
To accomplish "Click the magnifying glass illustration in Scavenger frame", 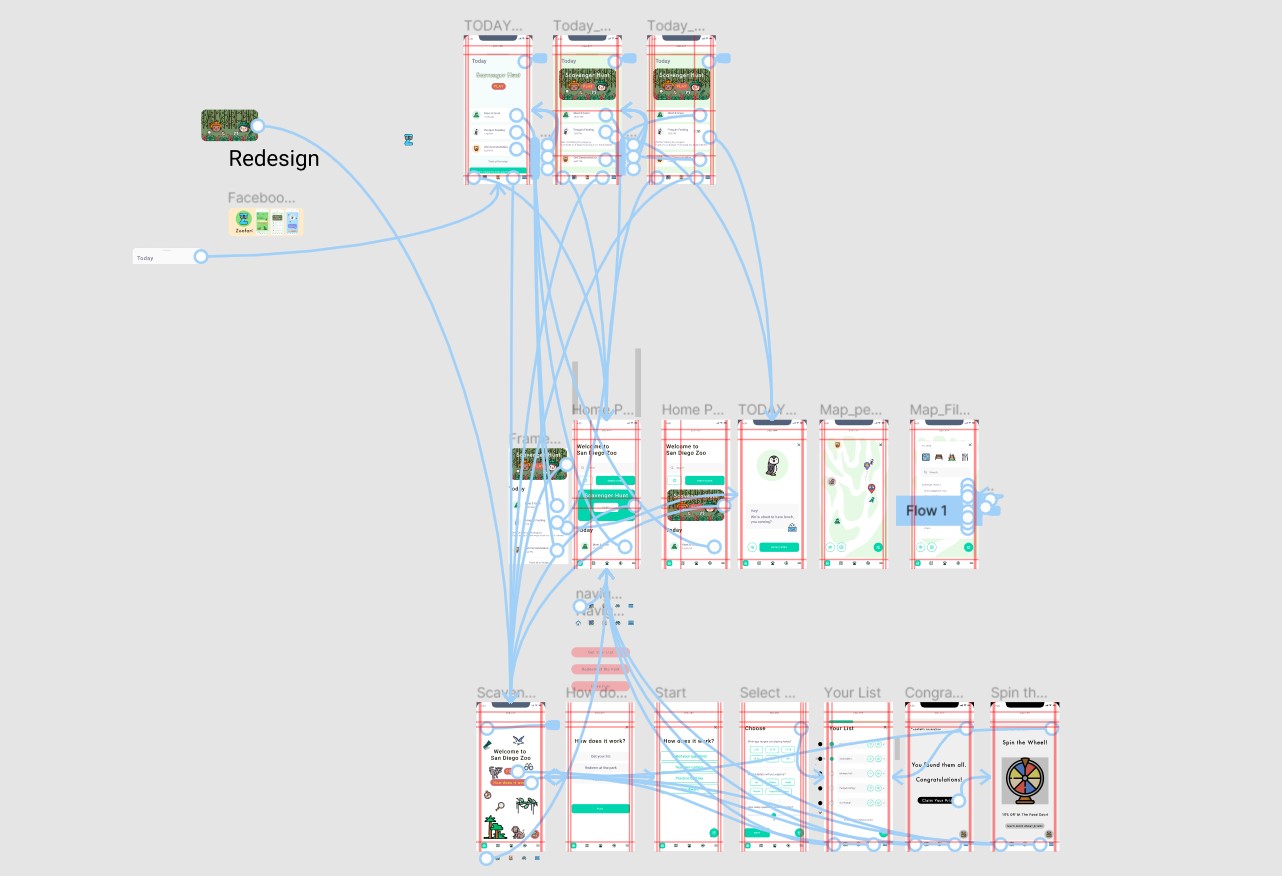I will pos(499,804).
